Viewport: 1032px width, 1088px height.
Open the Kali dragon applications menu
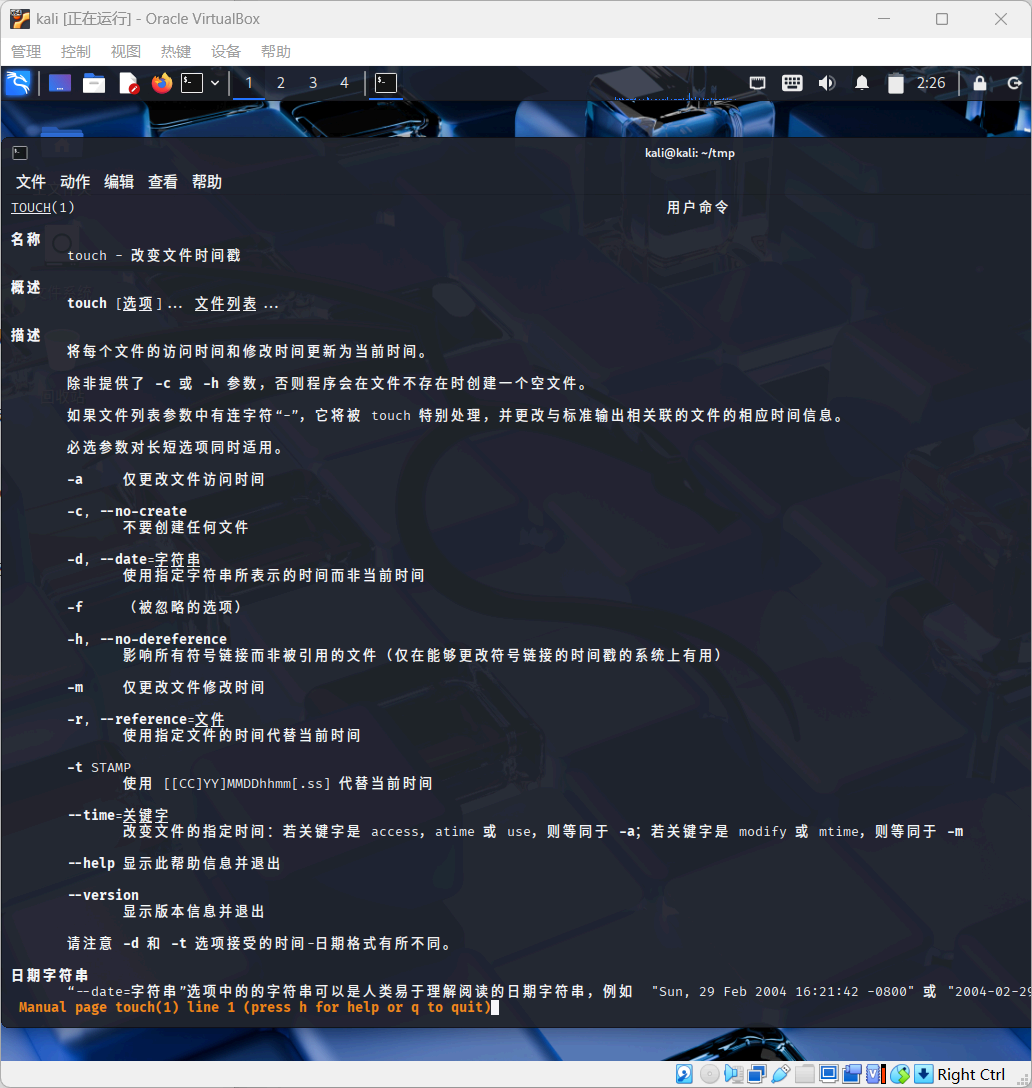tap(18, 83)
